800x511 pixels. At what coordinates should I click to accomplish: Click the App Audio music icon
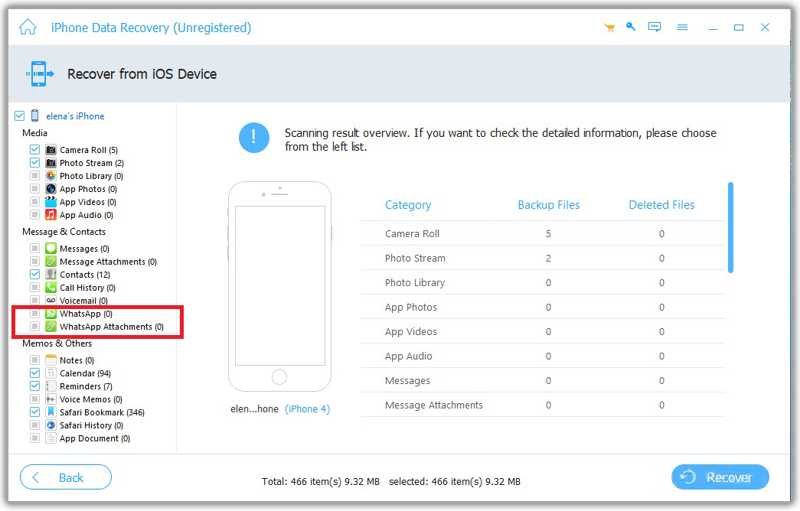point(51,215)
